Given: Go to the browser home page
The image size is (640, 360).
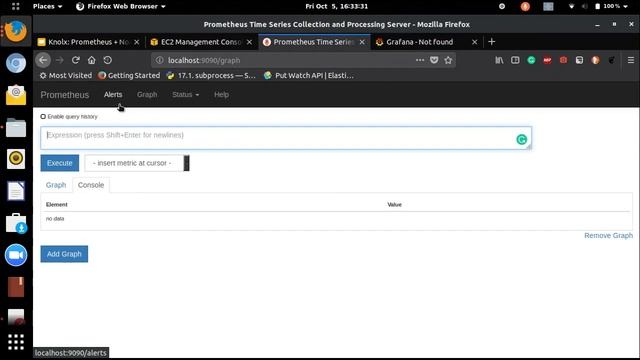Looking at the screenshot, I should tap(91, 60).
